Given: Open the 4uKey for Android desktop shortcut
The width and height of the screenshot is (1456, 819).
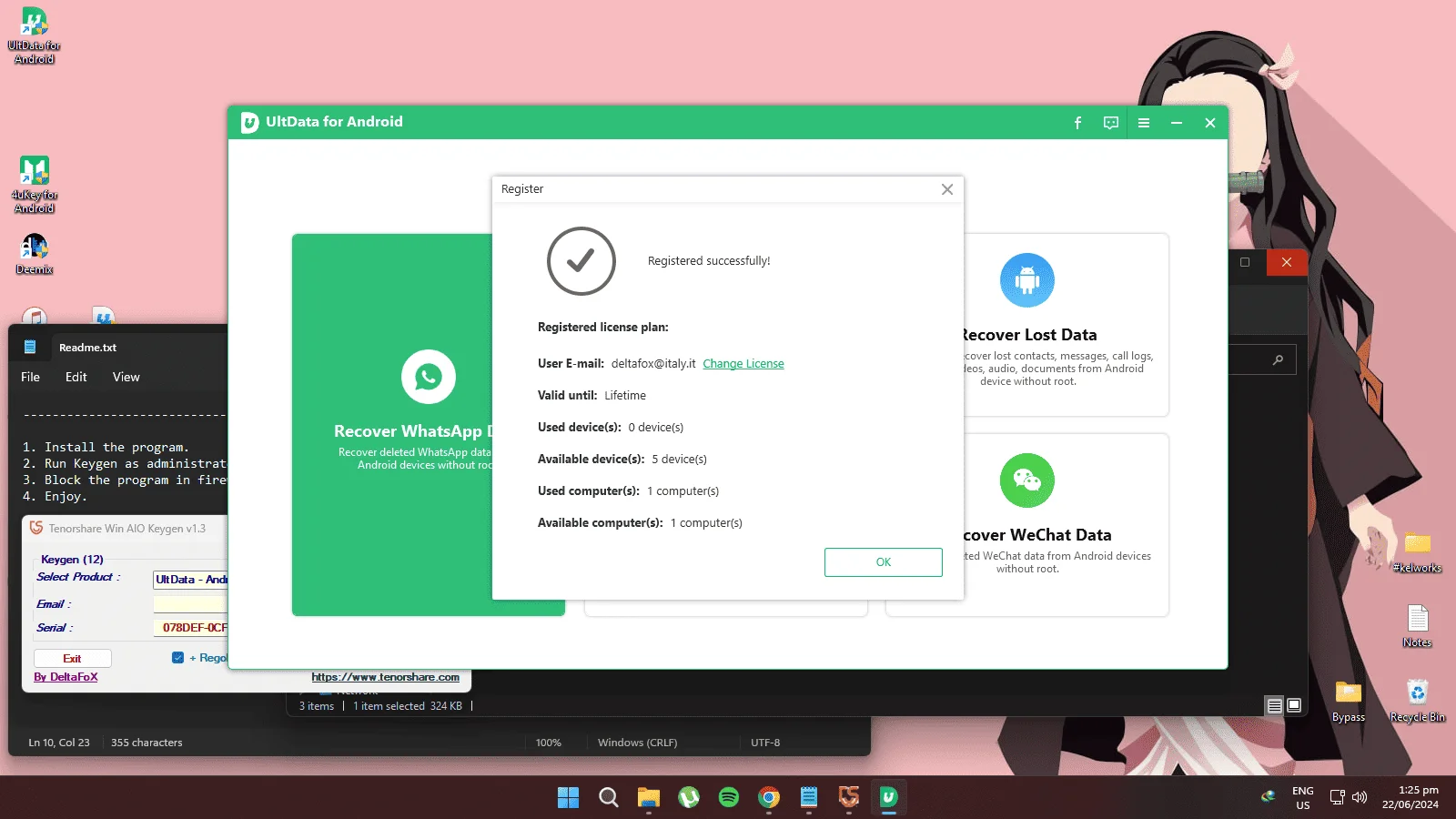Looking at the screenshot, I should coord(35,186).
